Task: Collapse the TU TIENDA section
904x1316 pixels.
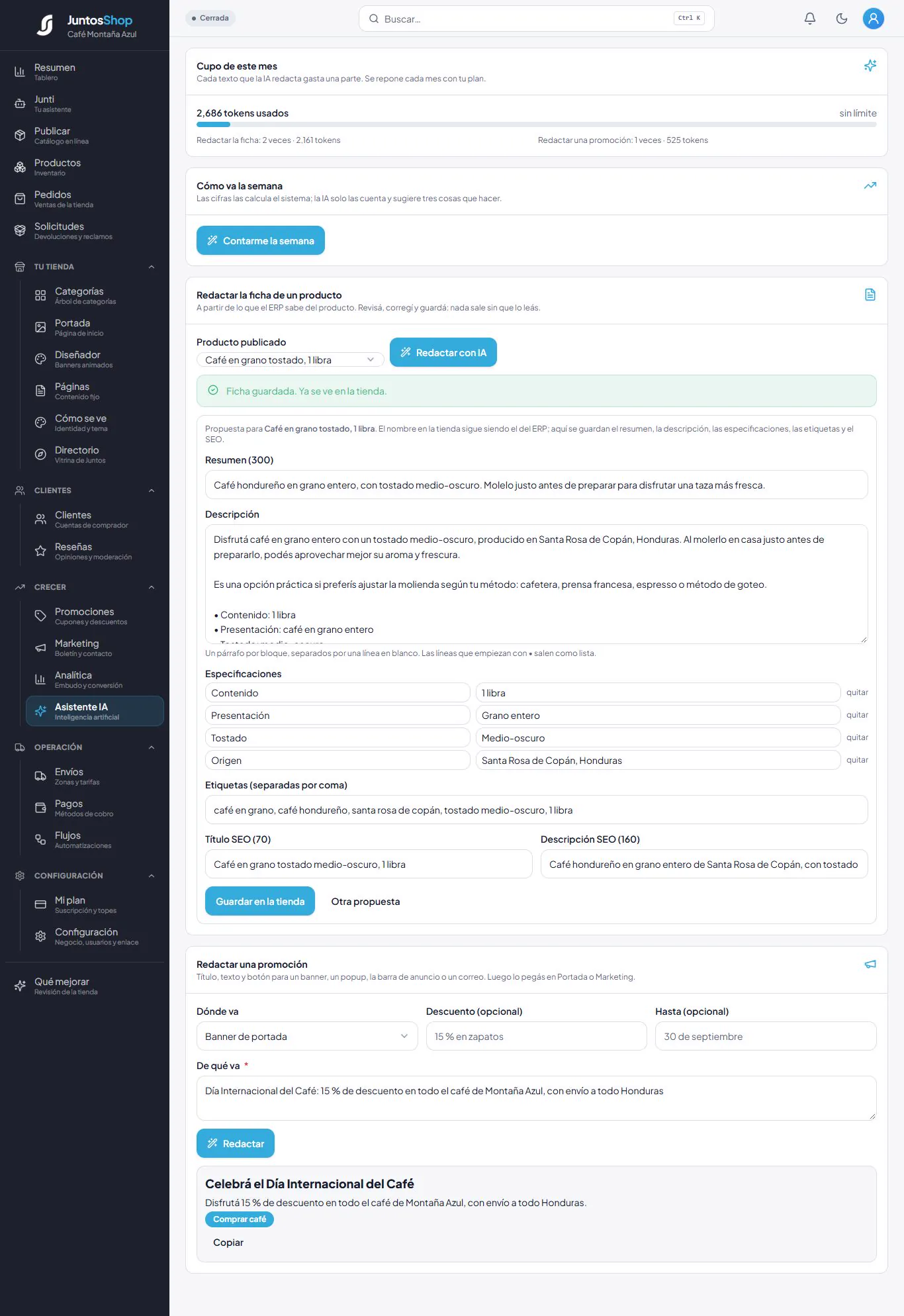Action: coord(152,267)
